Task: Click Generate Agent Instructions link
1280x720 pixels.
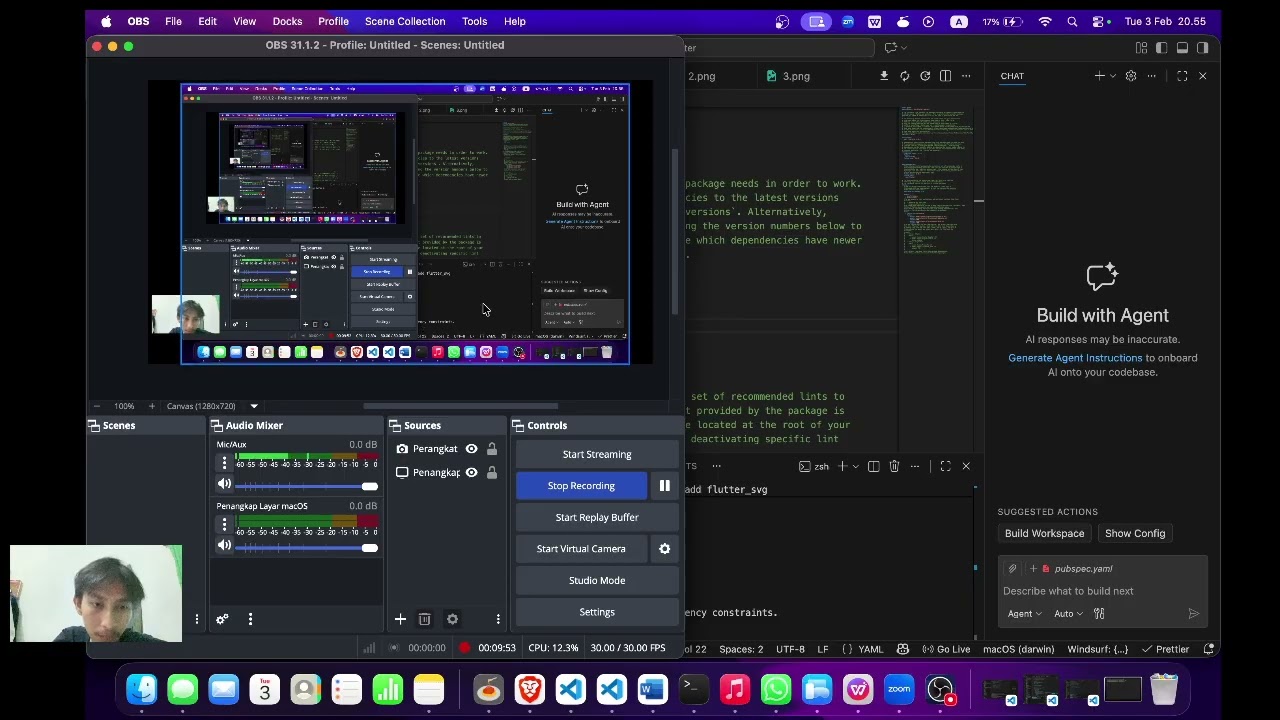Action: (1075, 358)
